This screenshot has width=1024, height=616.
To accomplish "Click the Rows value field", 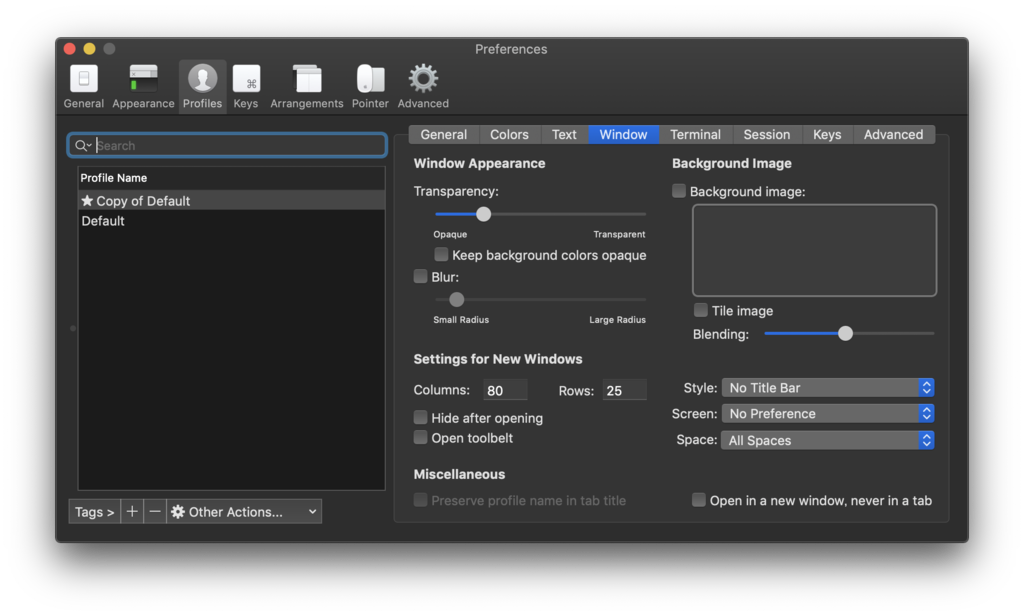I will 624,390.
